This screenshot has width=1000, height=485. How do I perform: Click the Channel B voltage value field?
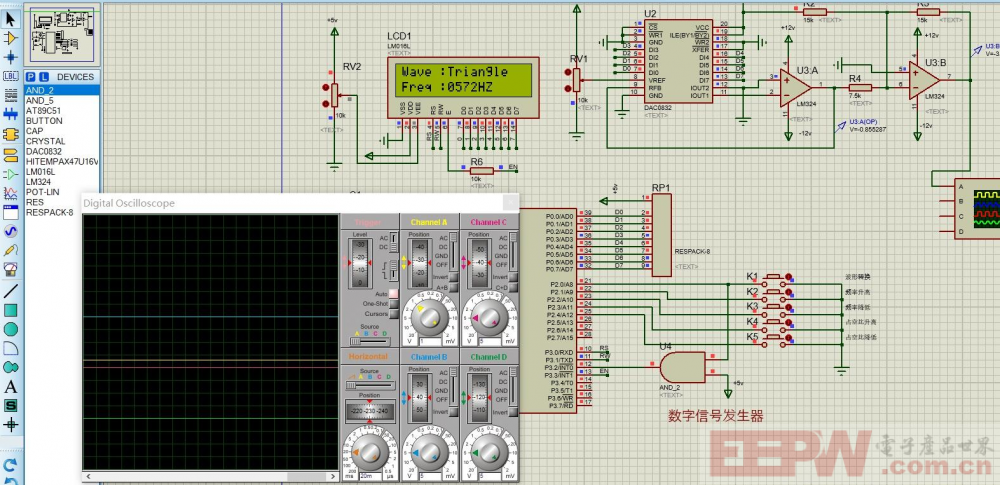(430, 476)
